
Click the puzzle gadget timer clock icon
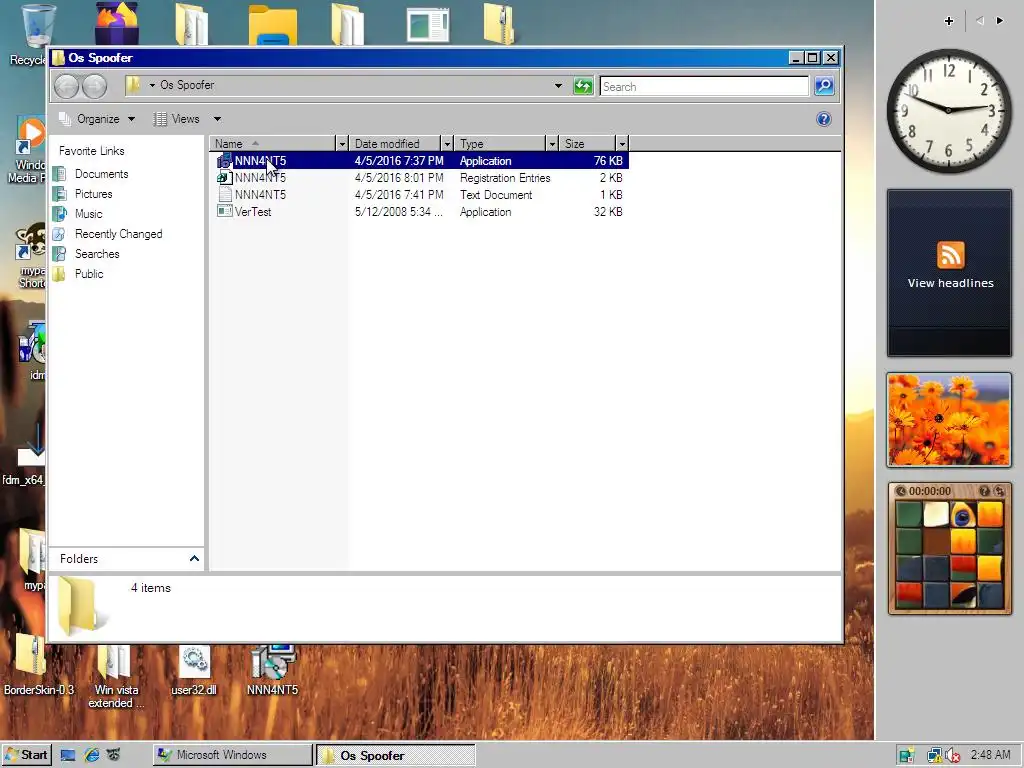tap(901, 490)
